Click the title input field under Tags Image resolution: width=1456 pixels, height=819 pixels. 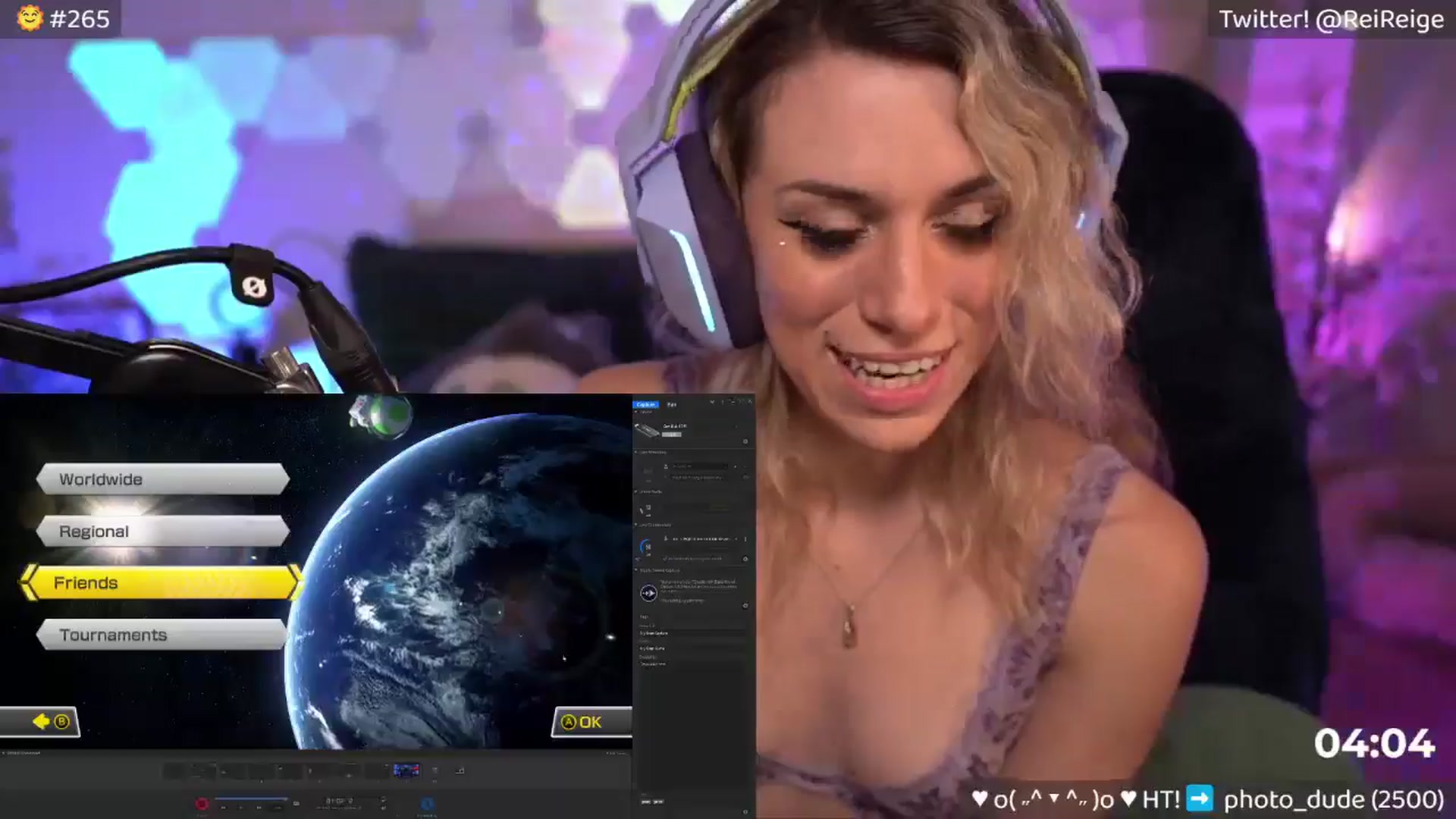click(692, 632)
